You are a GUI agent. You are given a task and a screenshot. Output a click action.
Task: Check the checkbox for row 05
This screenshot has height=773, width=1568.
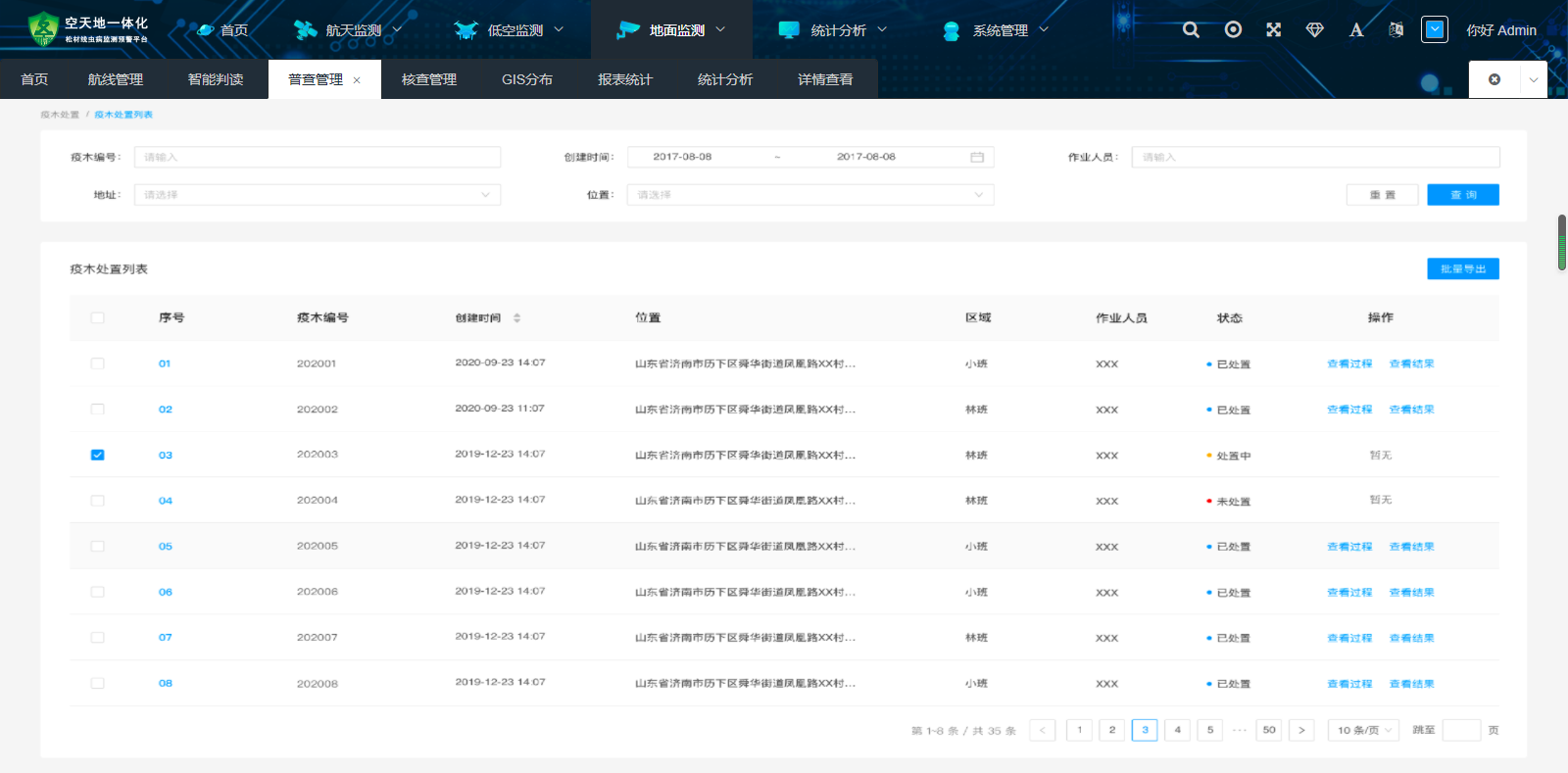tap(97, 547)
